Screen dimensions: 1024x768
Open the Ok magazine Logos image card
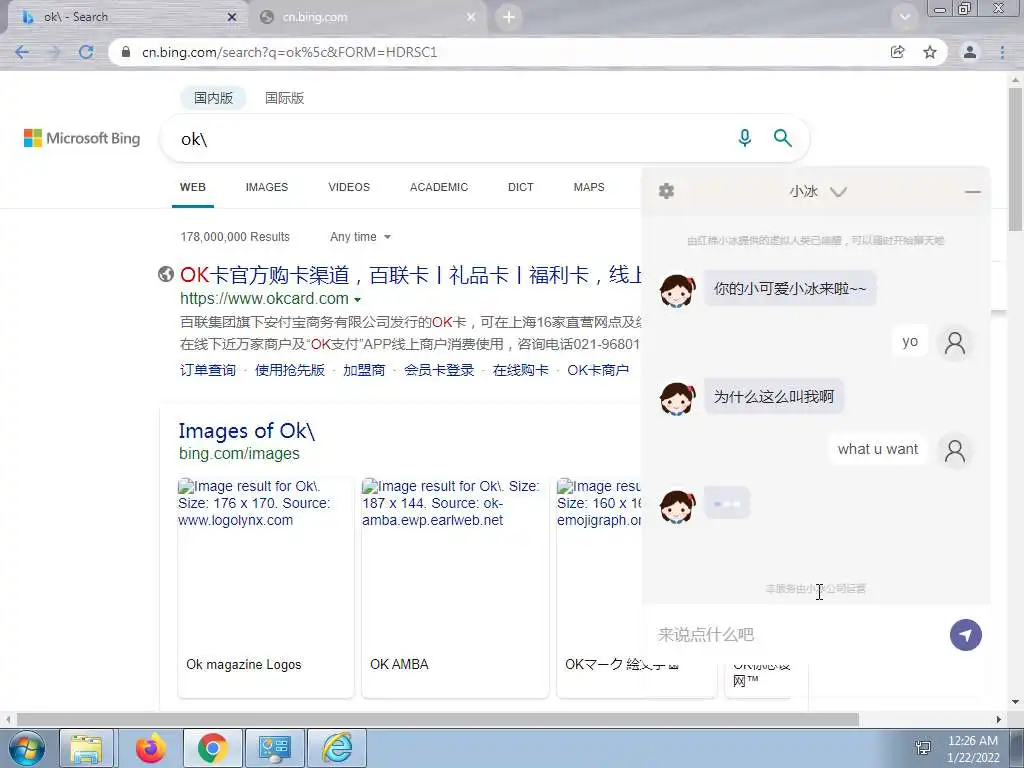click(x=266, y=588)
